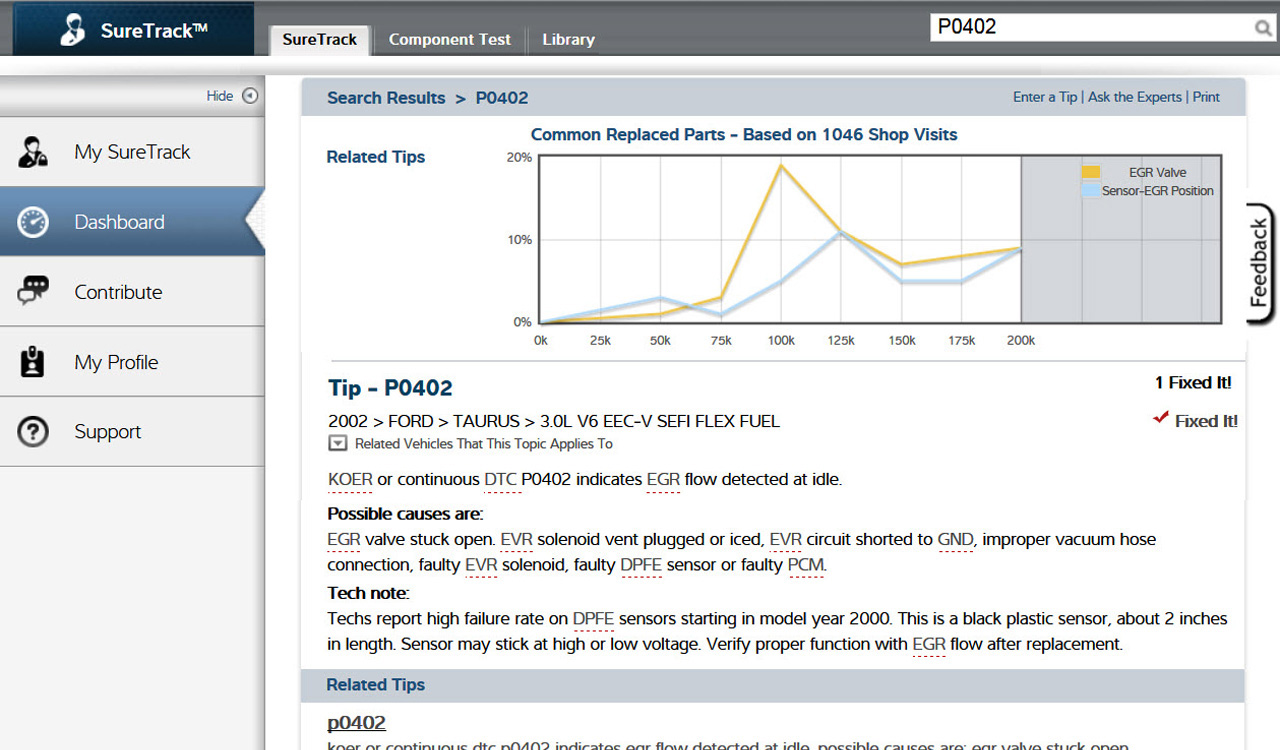Viewport: 1280px width, 750px height.
Task: Toggle the Fixed It! checkmark
Action: (x=1161, y=419)
